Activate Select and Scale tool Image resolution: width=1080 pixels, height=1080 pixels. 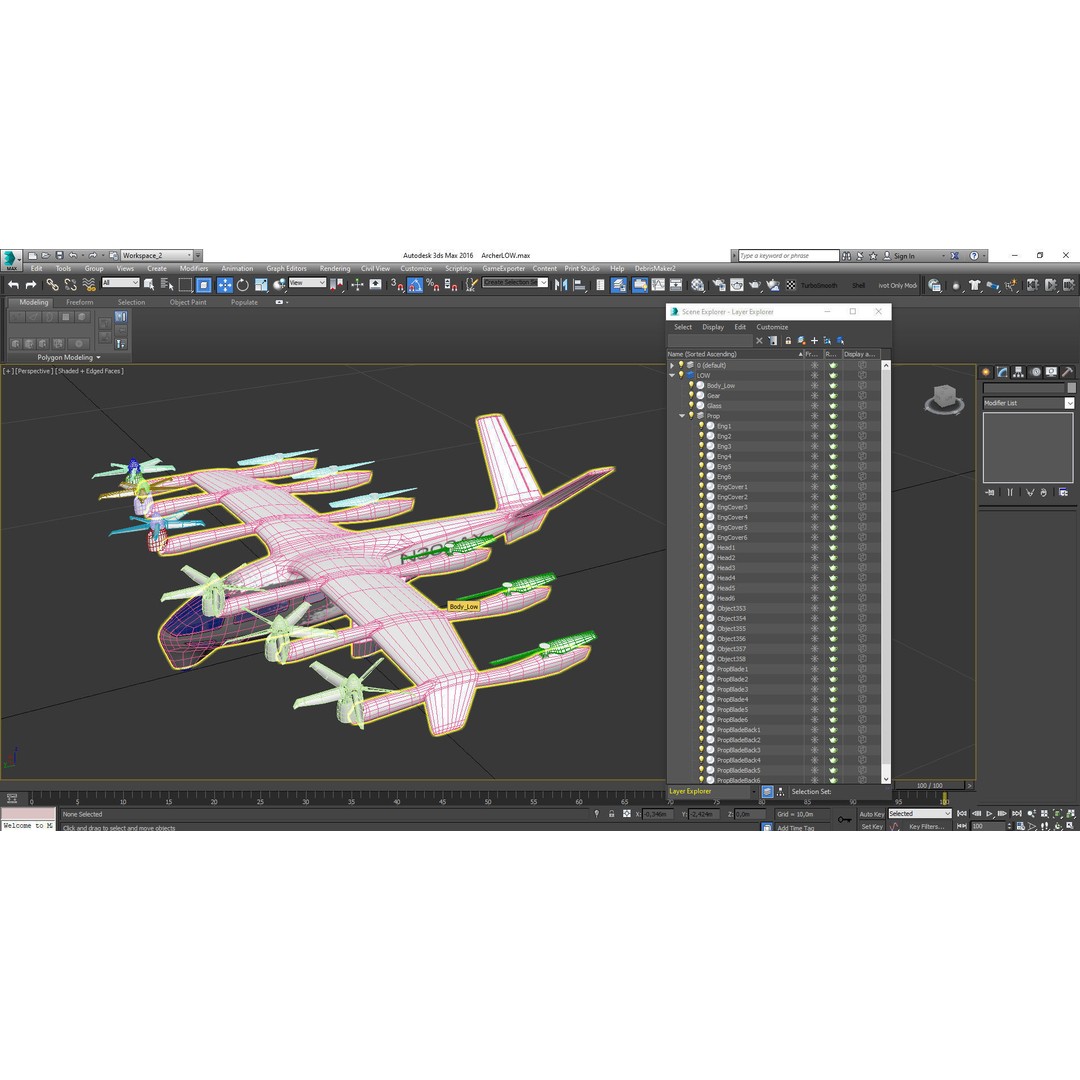point(261,284)
